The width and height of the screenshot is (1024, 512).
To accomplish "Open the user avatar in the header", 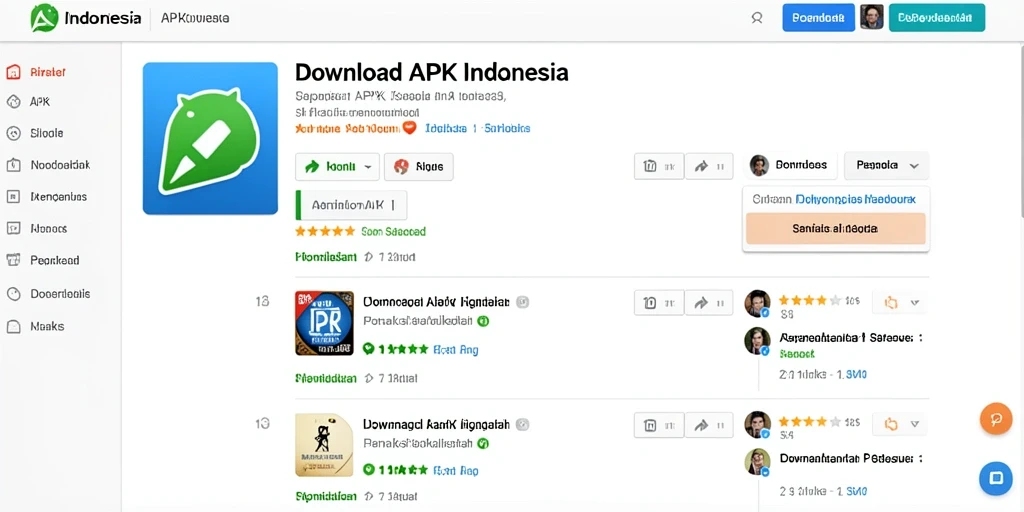I will click(872, 18).
